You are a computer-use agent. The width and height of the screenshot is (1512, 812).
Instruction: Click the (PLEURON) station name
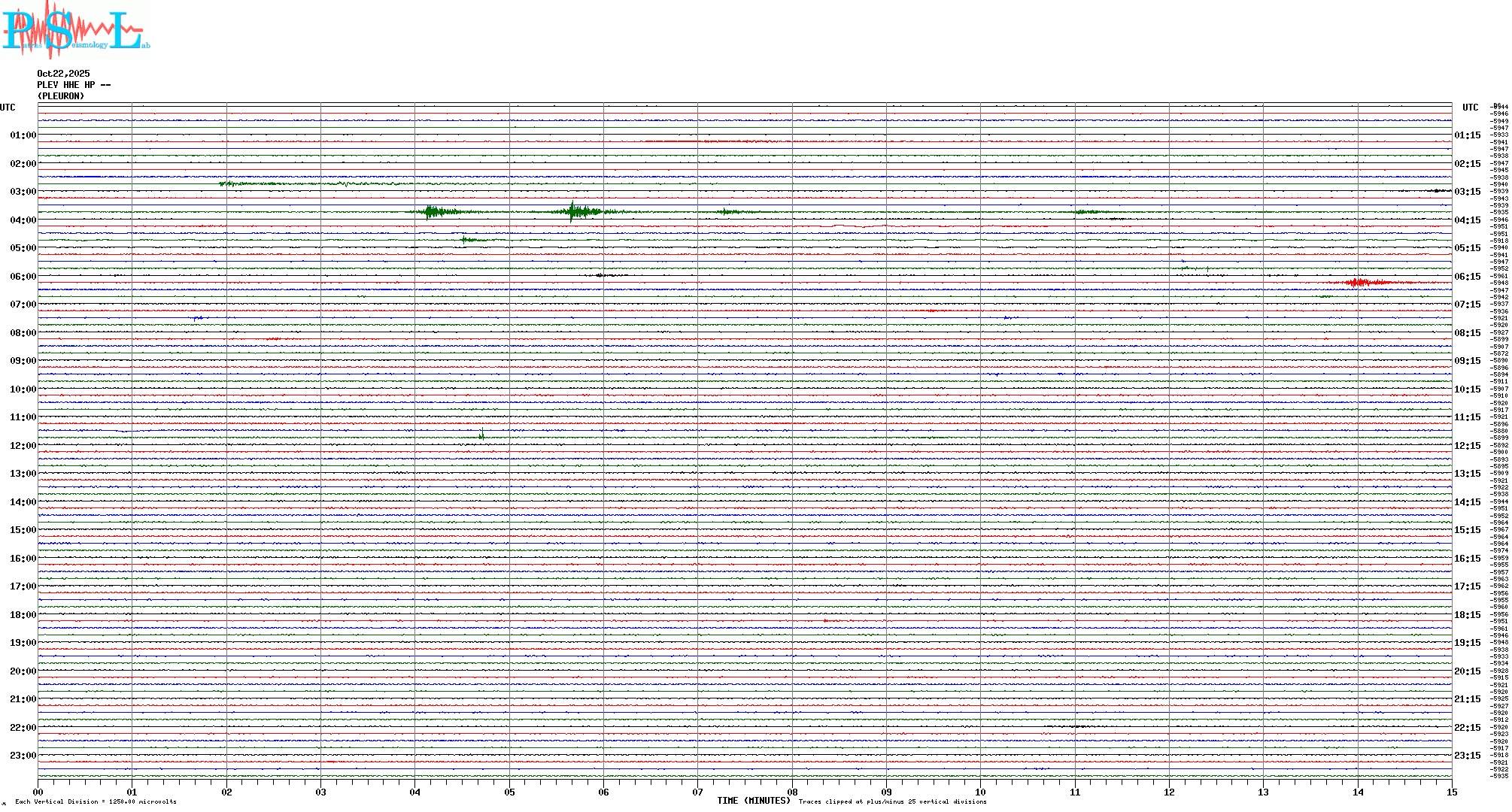tap(61, 96)
